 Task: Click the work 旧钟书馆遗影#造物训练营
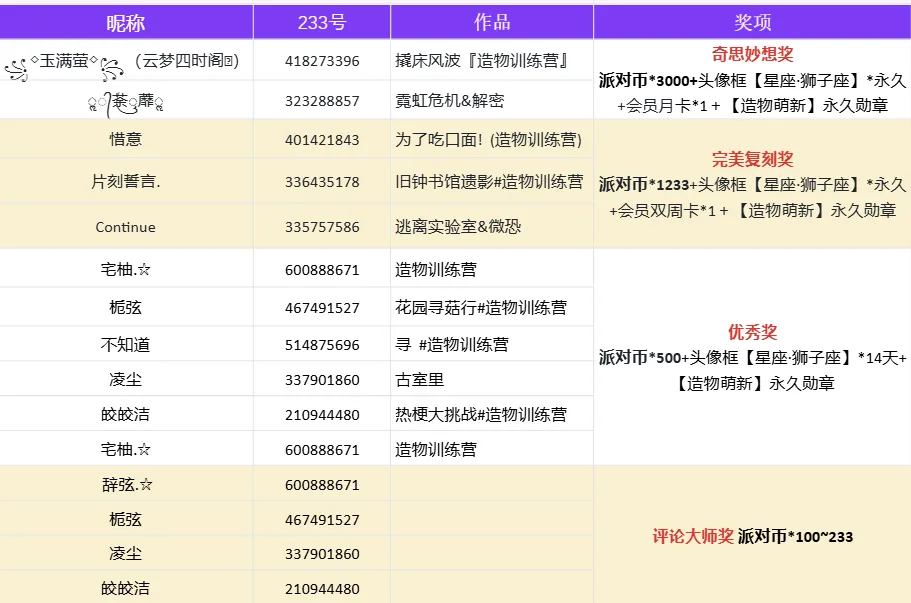pyautogui.click(x=489, y=182)
